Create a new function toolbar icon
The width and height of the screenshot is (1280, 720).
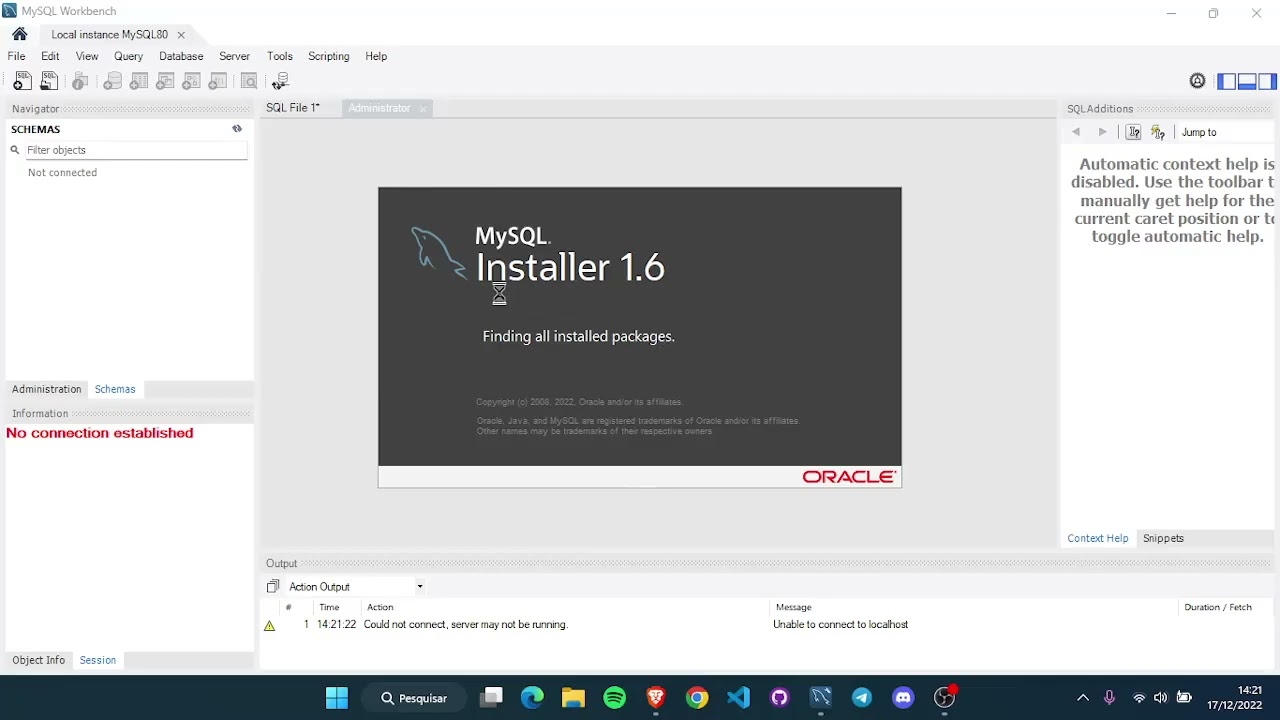pyautogui.click(x=217, y=81)
